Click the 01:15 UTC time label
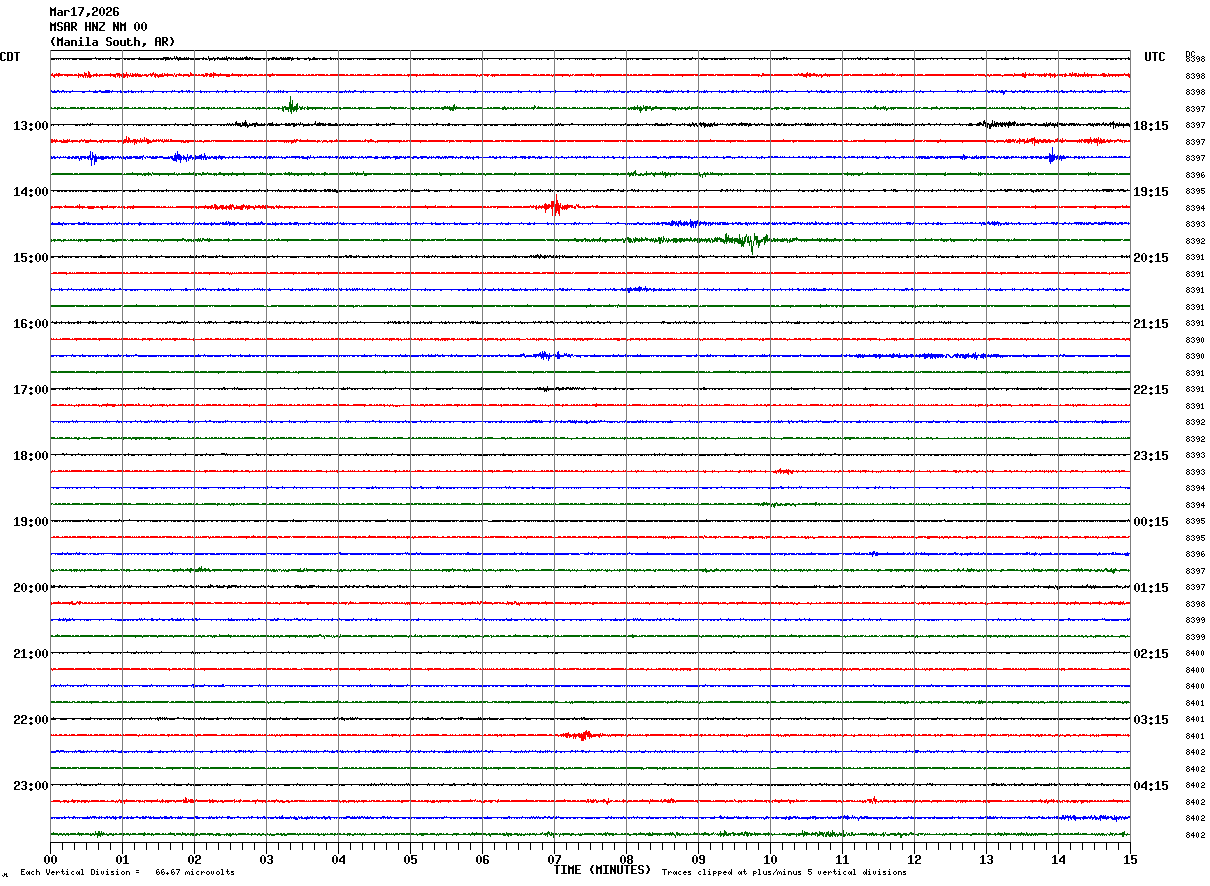This screenshot has height=886, width=1210. (x=1151, y=588)
